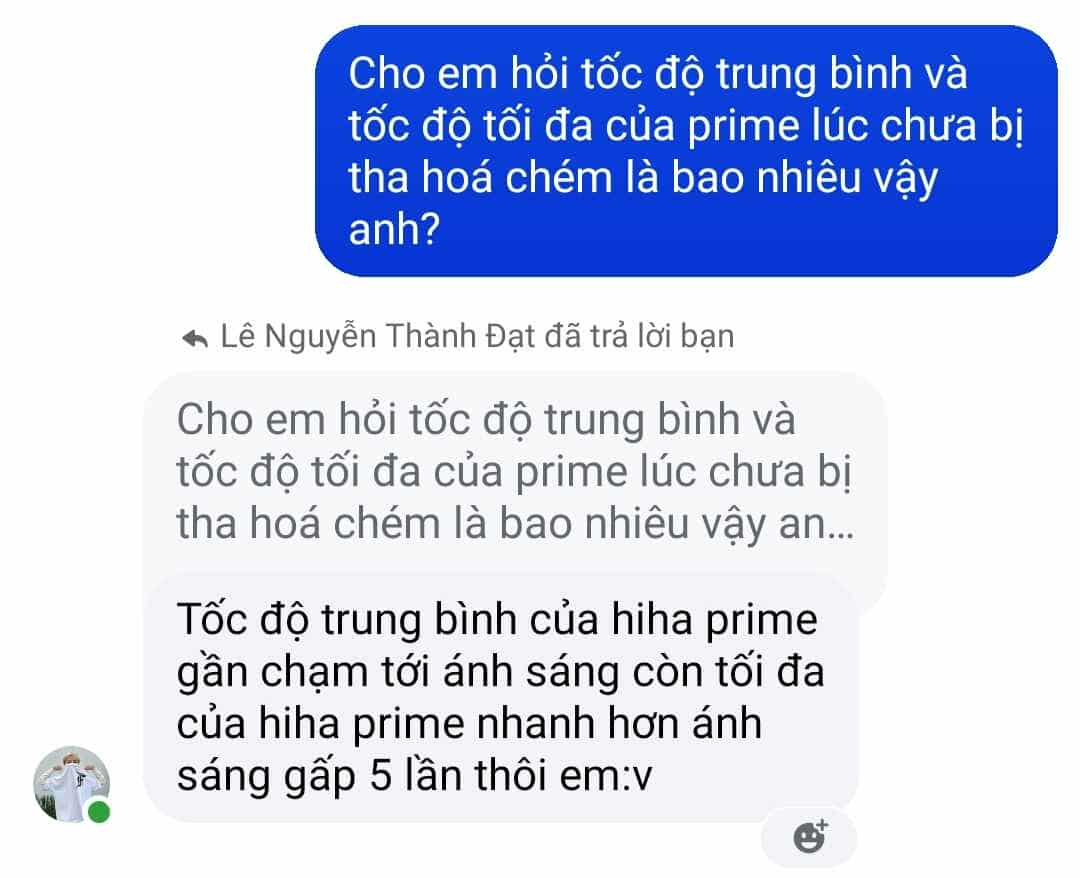This screenshot has width=1080, height=878.
Task: Click the word "anh?" in the blue bubble
Action: pos(394,230)
